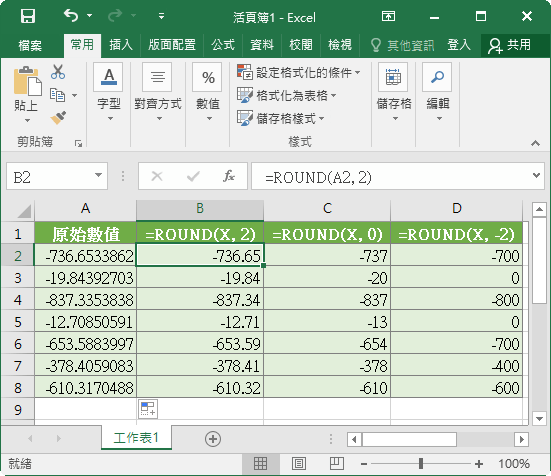Open the Name Box dropdown arrow
This screenshot has height=476, width=551.
[99, 175]
